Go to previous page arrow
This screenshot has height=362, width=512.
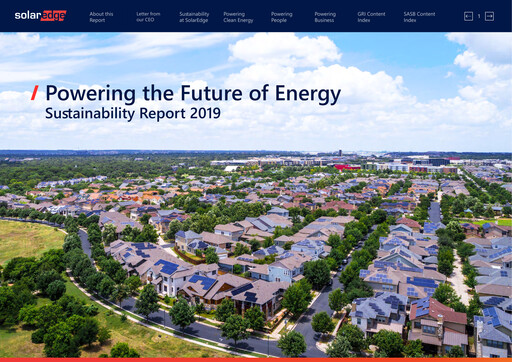[468, 16]
